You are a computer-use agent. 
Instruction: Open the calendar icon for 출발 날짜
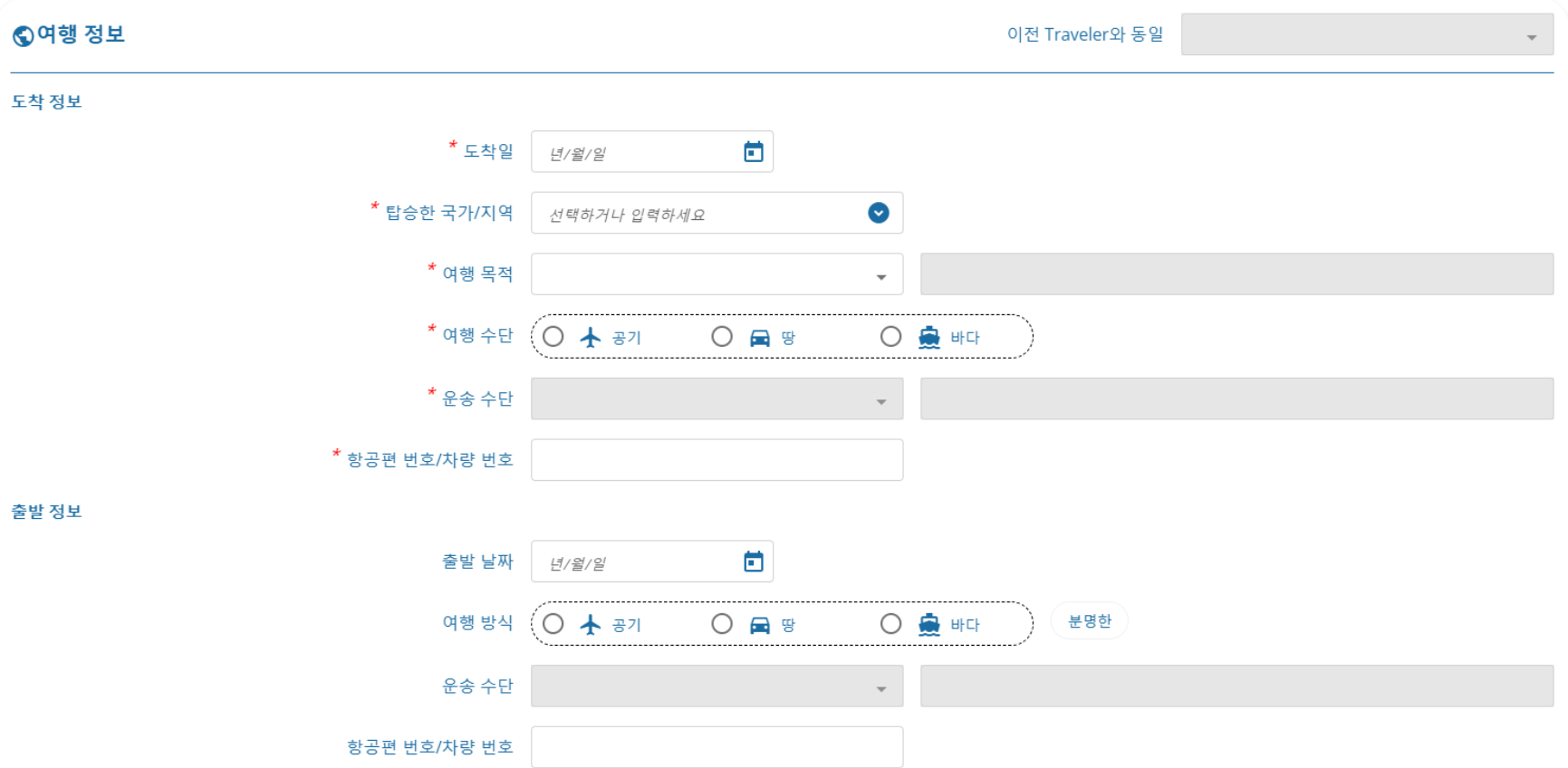tap(753, 562)
